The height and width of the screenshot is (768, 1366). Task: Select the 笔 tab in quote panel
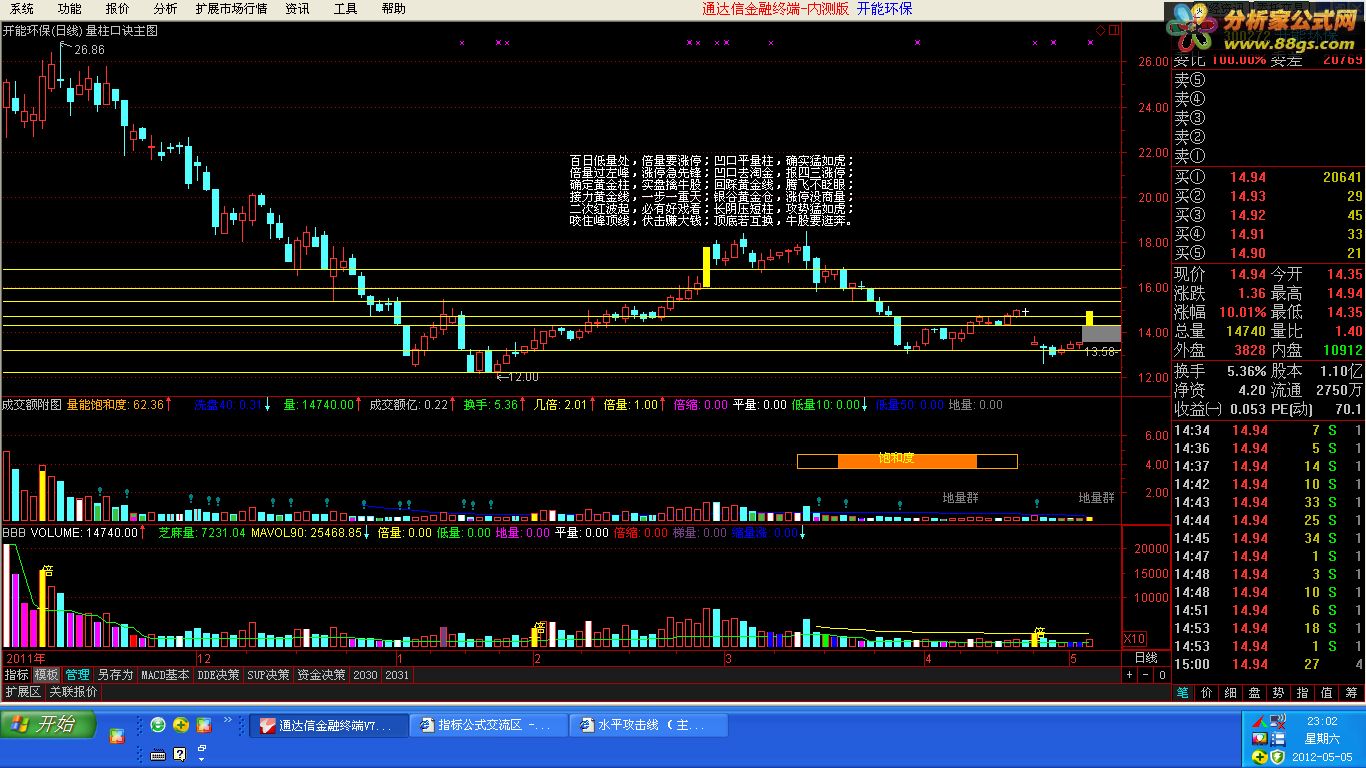click(1183, 692)
